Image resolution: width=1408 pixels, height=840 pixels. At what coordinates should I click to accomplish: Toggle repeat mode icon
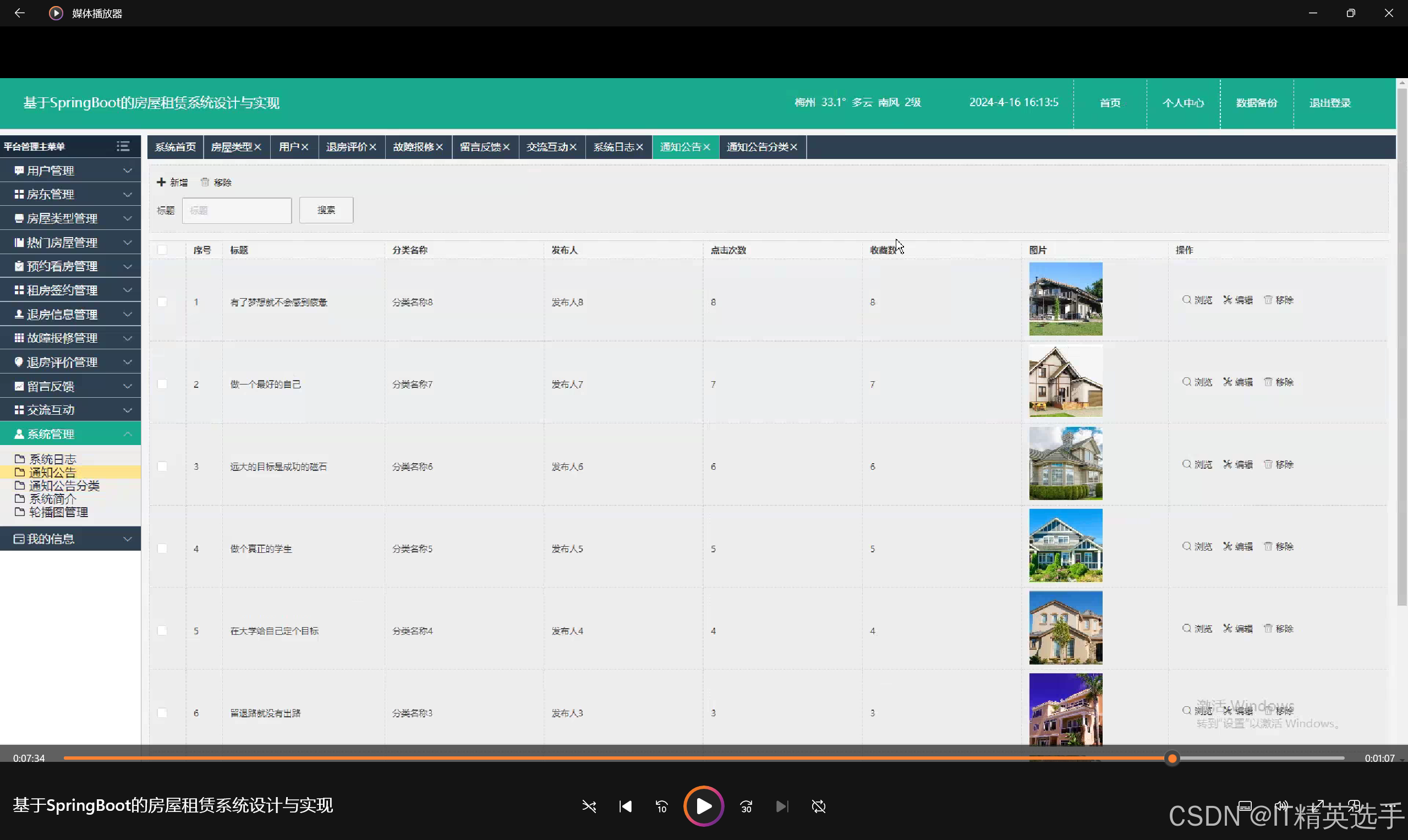819,806
